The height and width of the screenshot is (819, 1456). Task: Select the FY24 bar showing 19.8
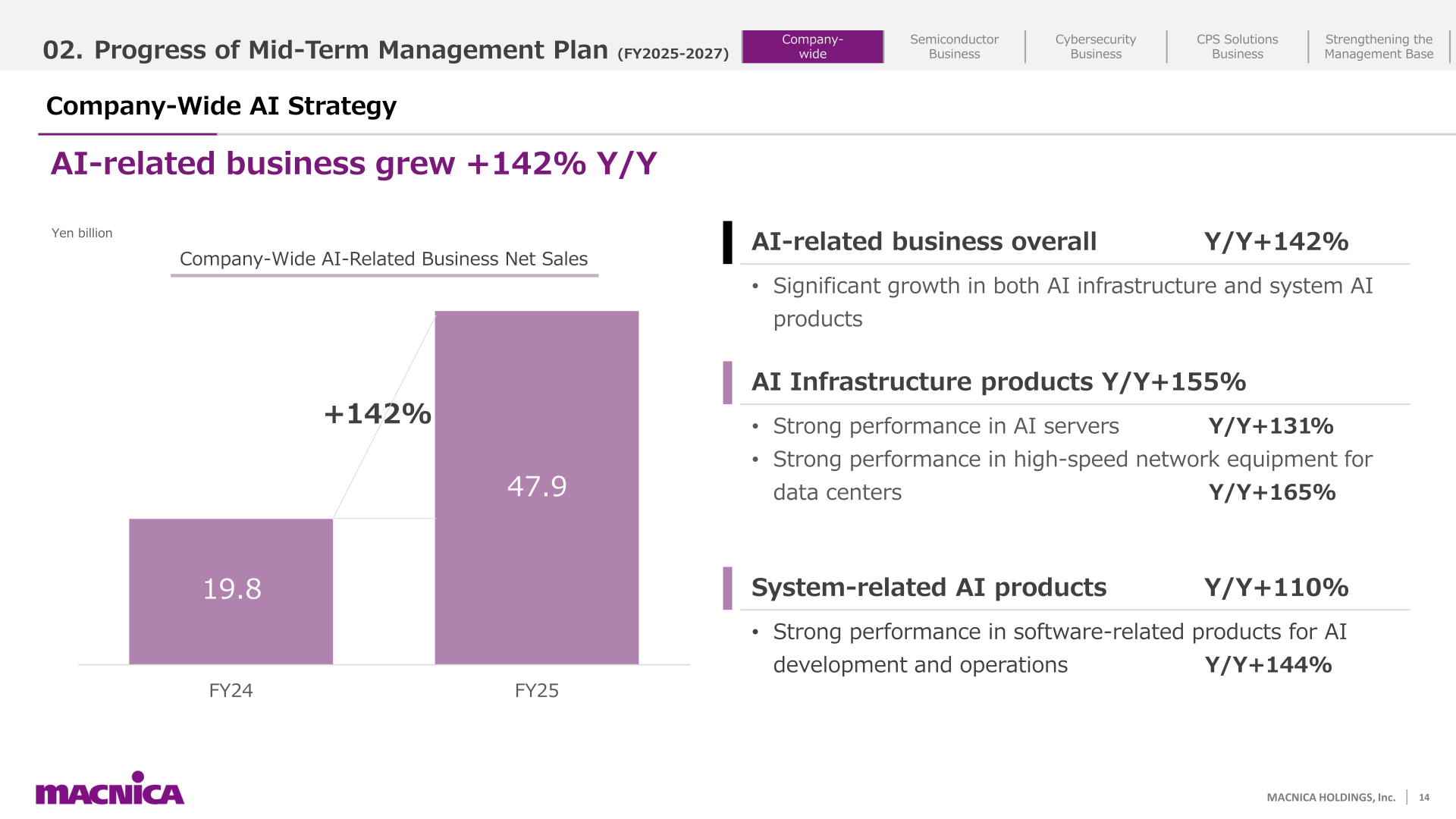[231, 591]
